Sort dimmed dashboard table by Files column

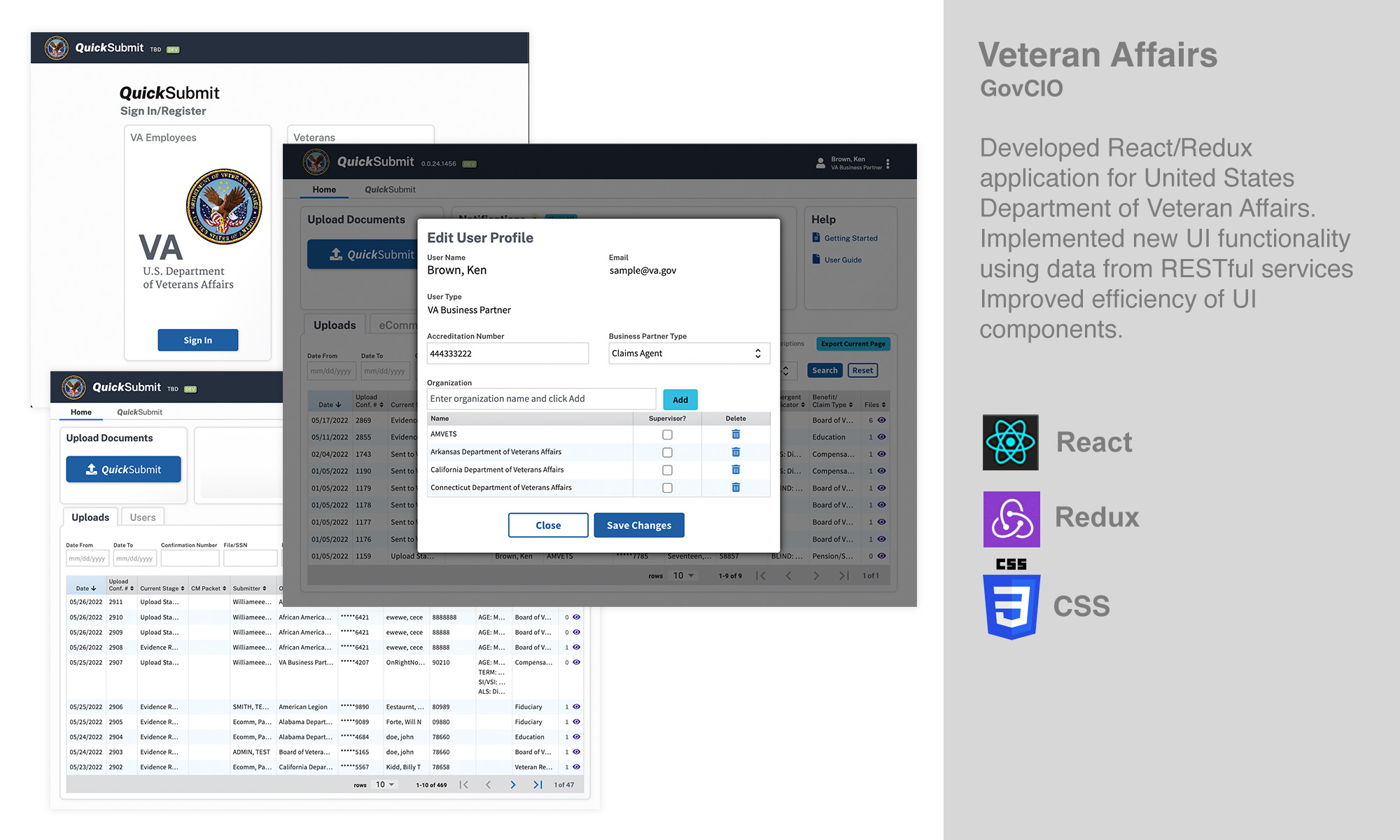(x=875, y=405)
